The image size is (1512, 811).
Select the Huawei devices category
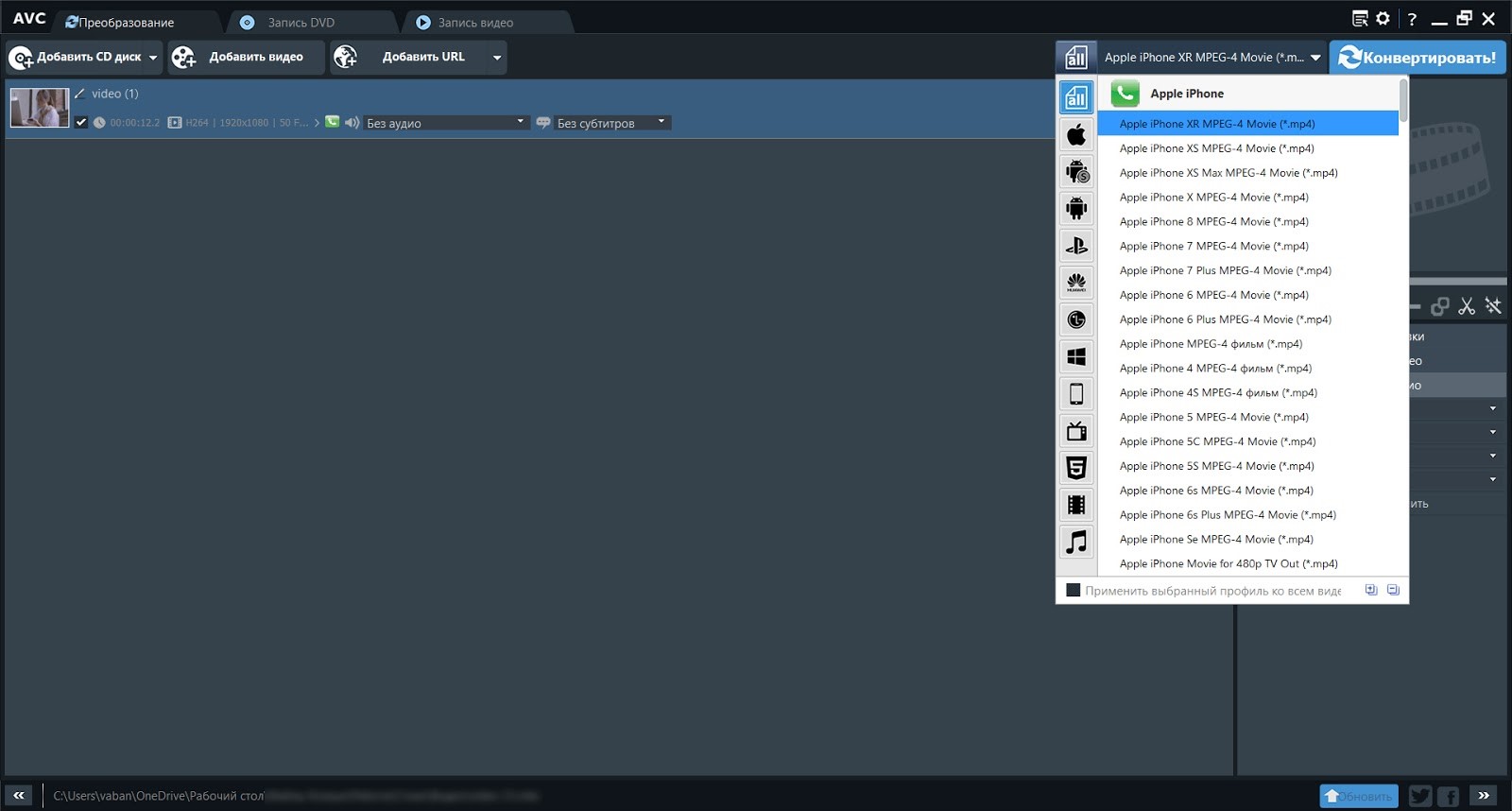tap(1076, 283)
